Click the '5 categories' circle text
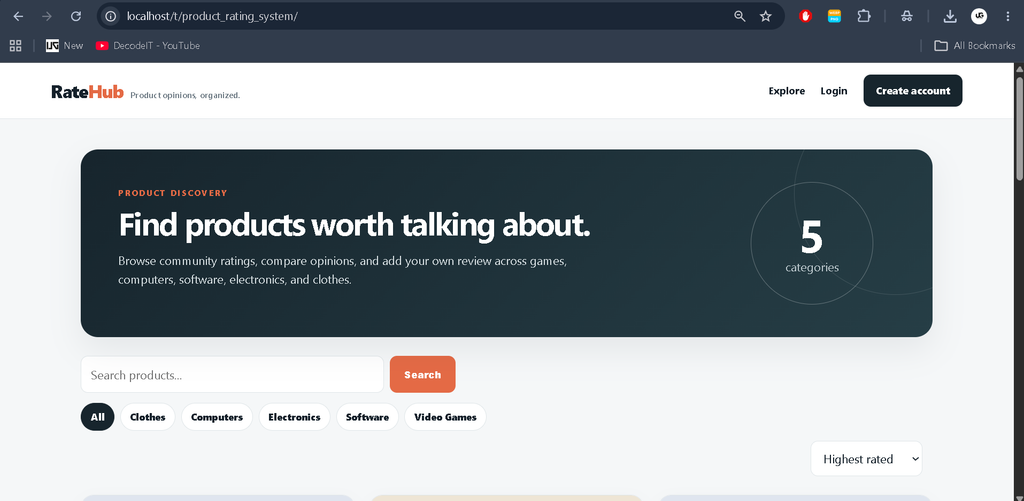The image size is (1024, 501). point(812,246)
